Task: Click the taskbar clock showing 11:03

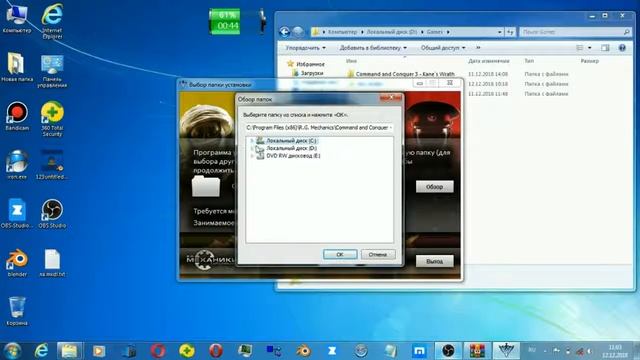Action: 615,351
